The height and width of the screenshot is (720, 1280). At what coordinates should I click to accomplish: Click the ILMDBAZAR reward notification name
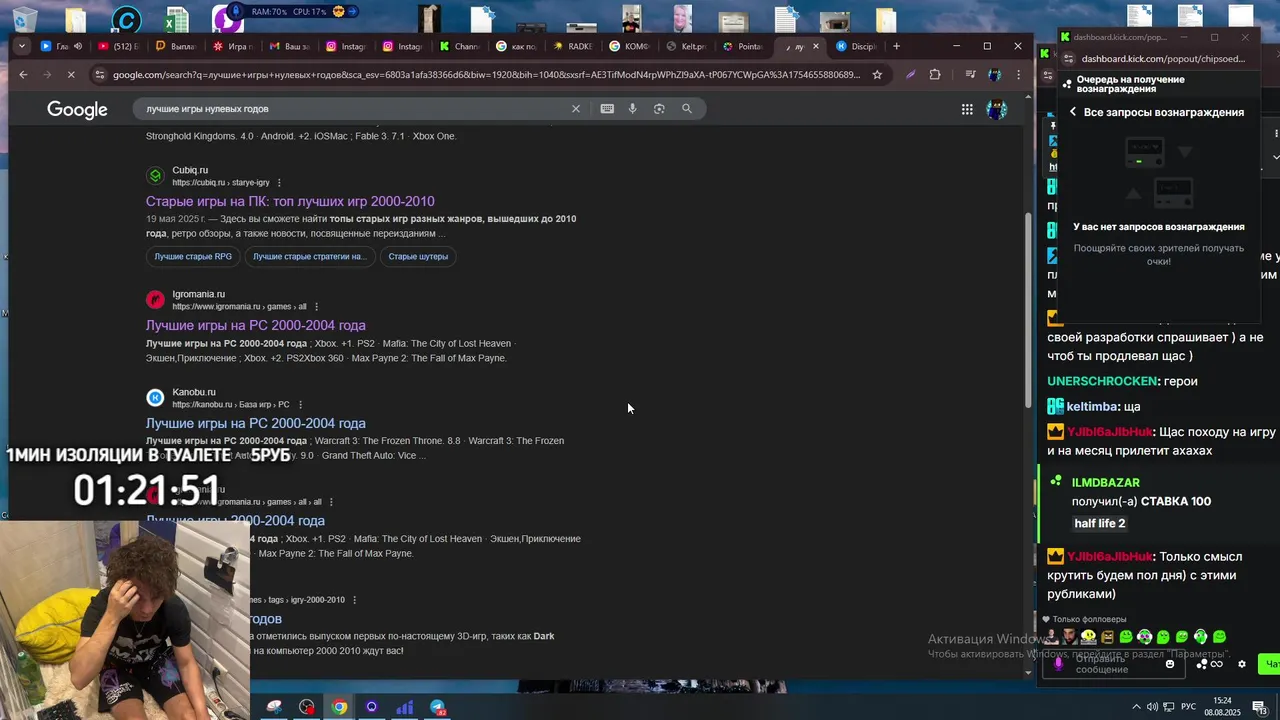(x=1106, y=483)
